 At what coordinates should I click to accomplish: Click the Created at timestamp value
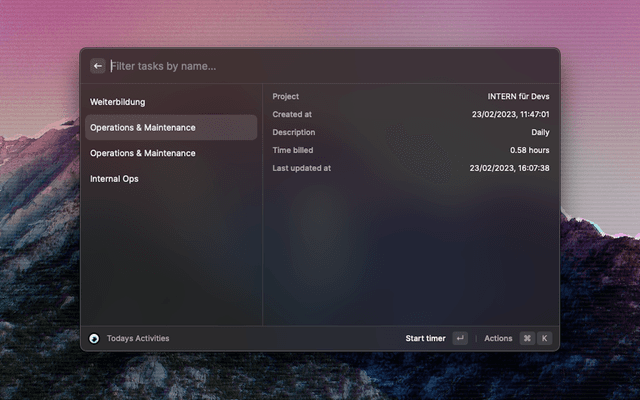click(x=510, y=115)
